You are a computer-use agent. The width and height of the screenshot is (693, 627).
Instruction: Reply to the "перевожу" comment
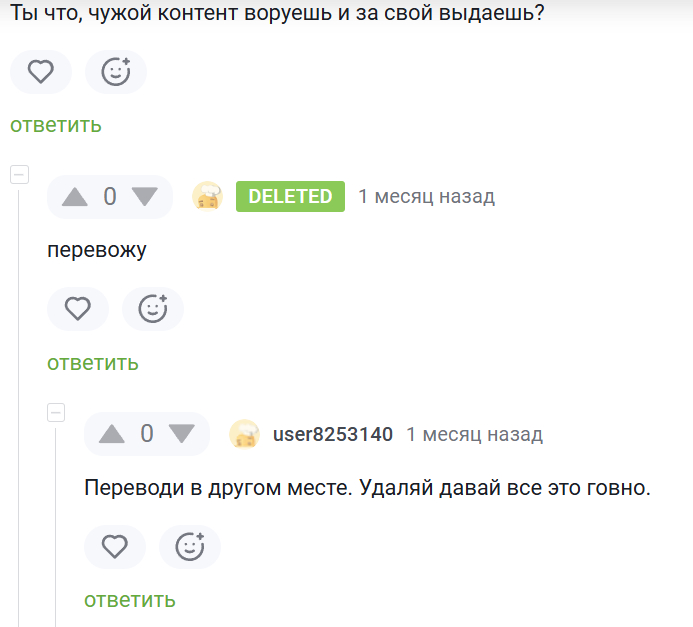pos(93,363)
